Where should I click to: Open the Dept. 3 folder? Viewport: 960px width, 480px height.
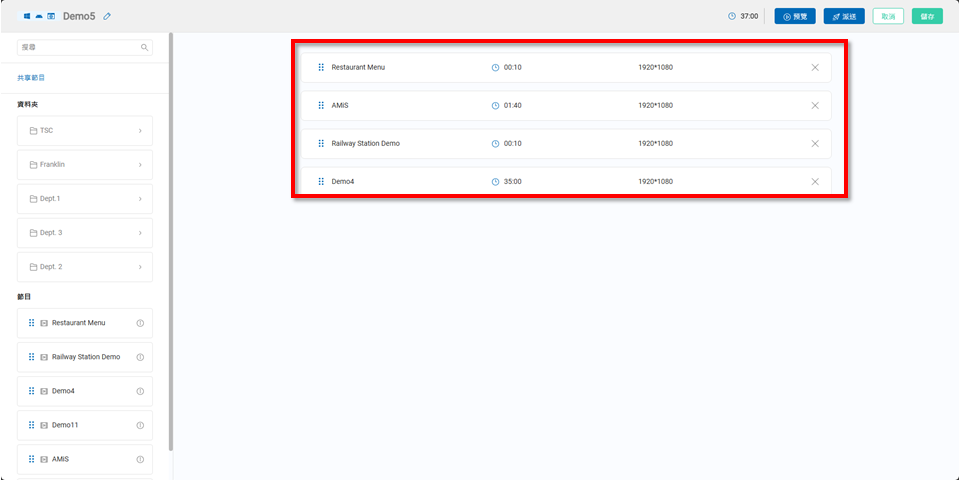point(85,233)
